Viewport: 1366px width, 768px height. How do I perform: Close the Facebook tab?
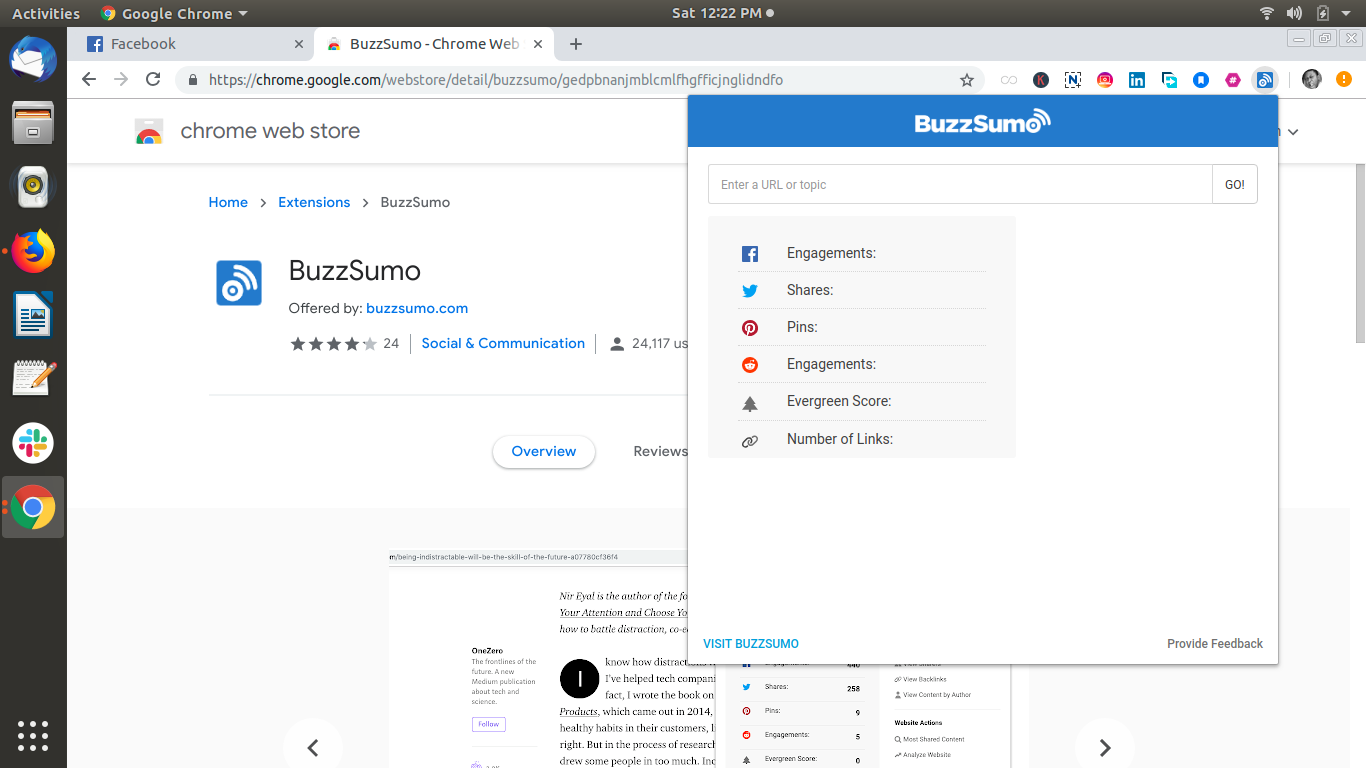(299, 44)
